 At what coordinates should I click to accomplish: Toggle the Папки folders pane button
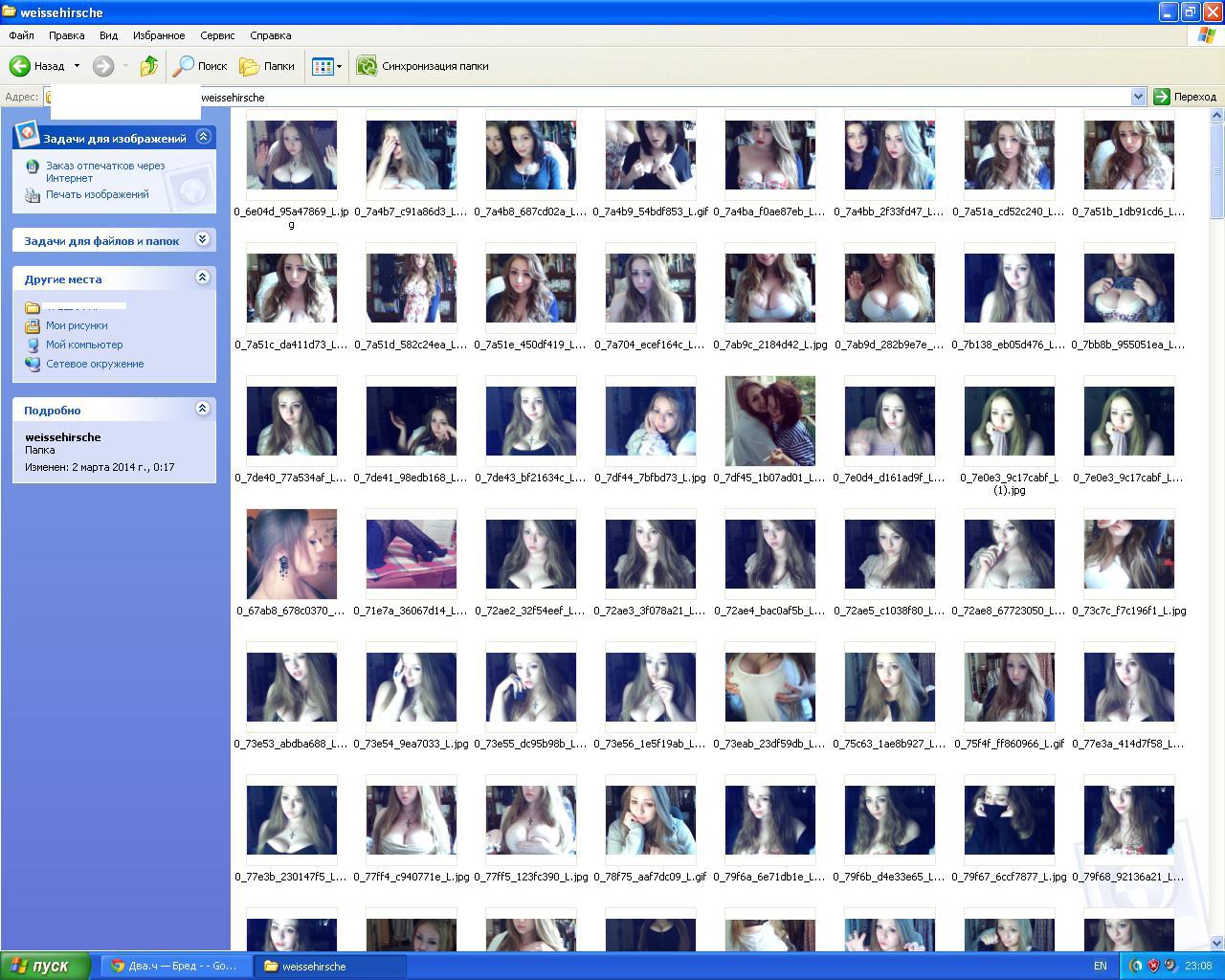(267, 66)
